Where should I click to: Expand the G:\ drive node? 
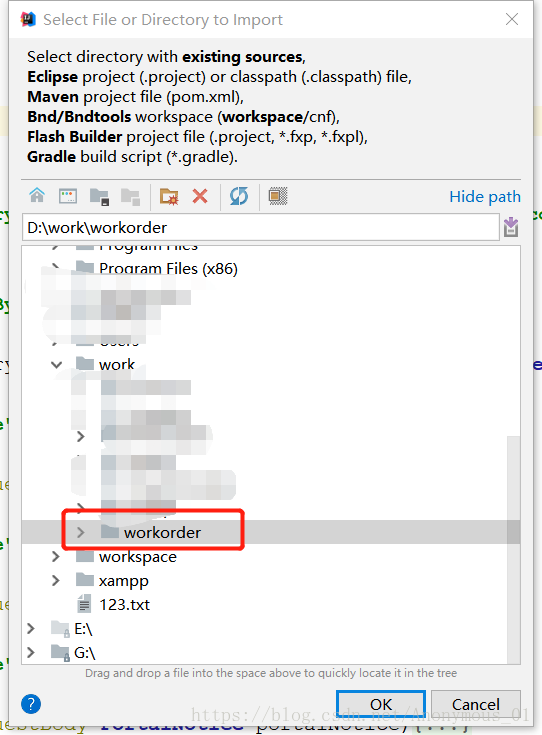[31, 652]
